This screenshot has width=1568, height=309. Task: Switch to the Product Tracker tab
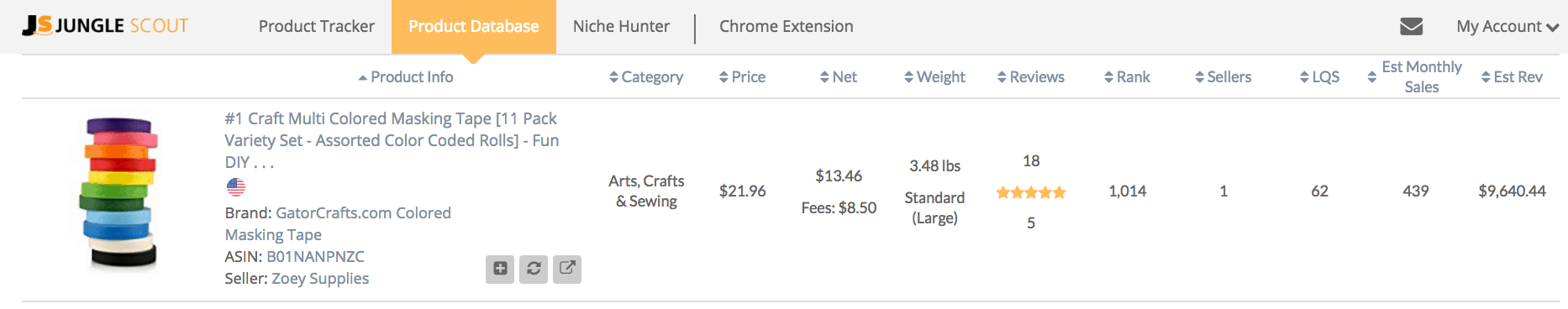tap(317, 26)
